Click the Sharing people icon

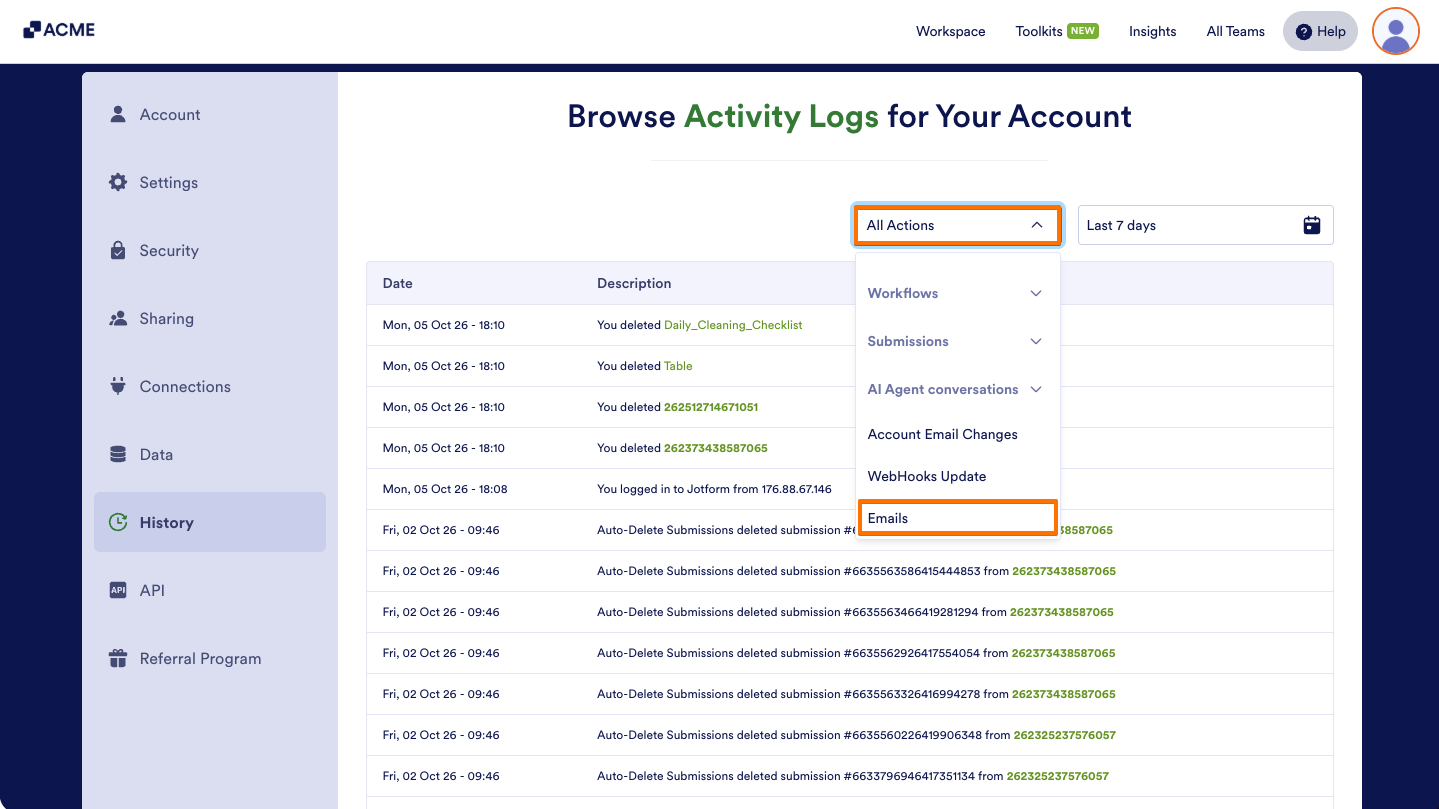click(118, 318)
